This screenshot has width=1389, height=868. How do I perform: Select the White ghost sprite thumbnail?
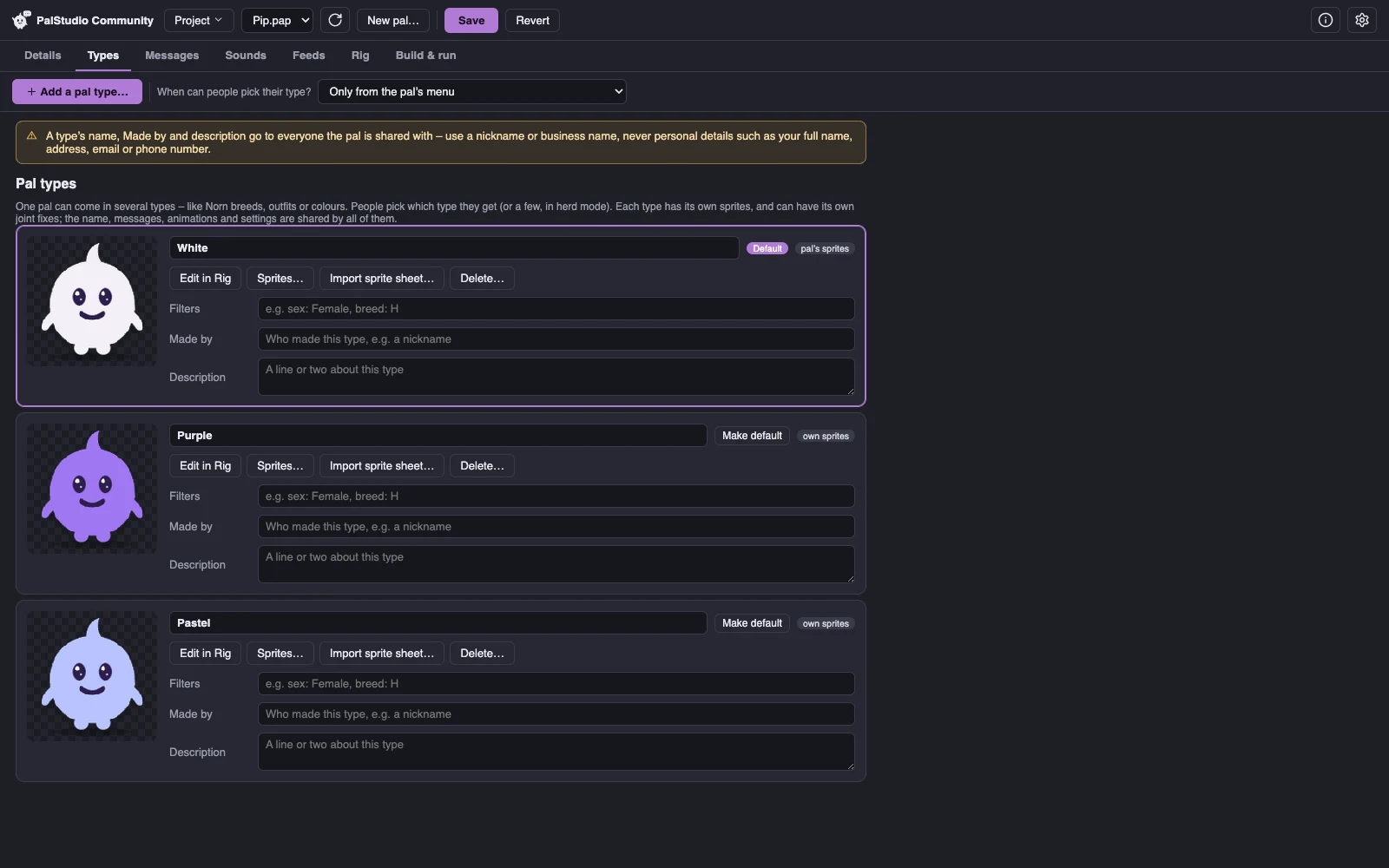92,301
